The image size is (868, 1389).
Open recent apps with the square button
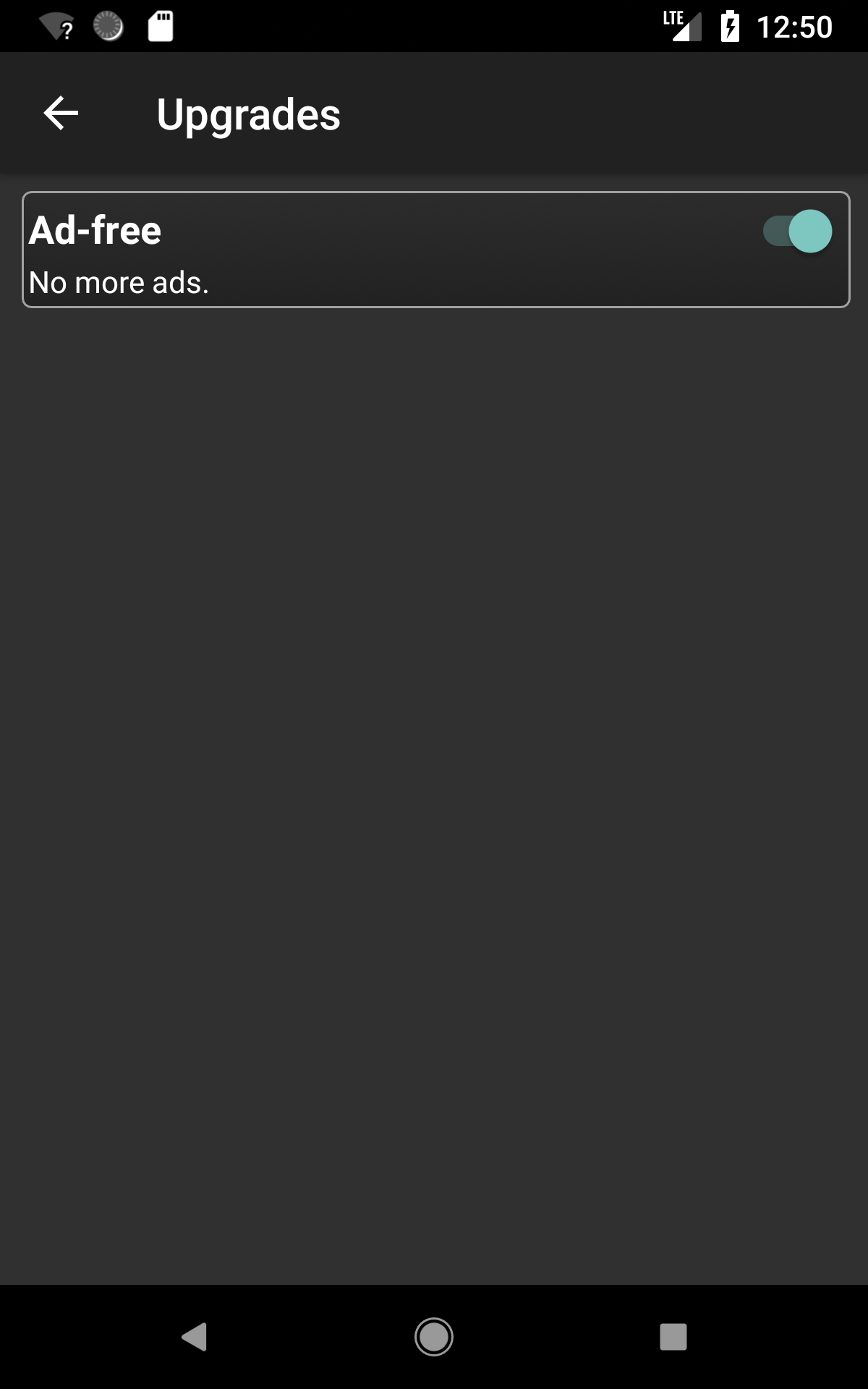click(673, 1337)
